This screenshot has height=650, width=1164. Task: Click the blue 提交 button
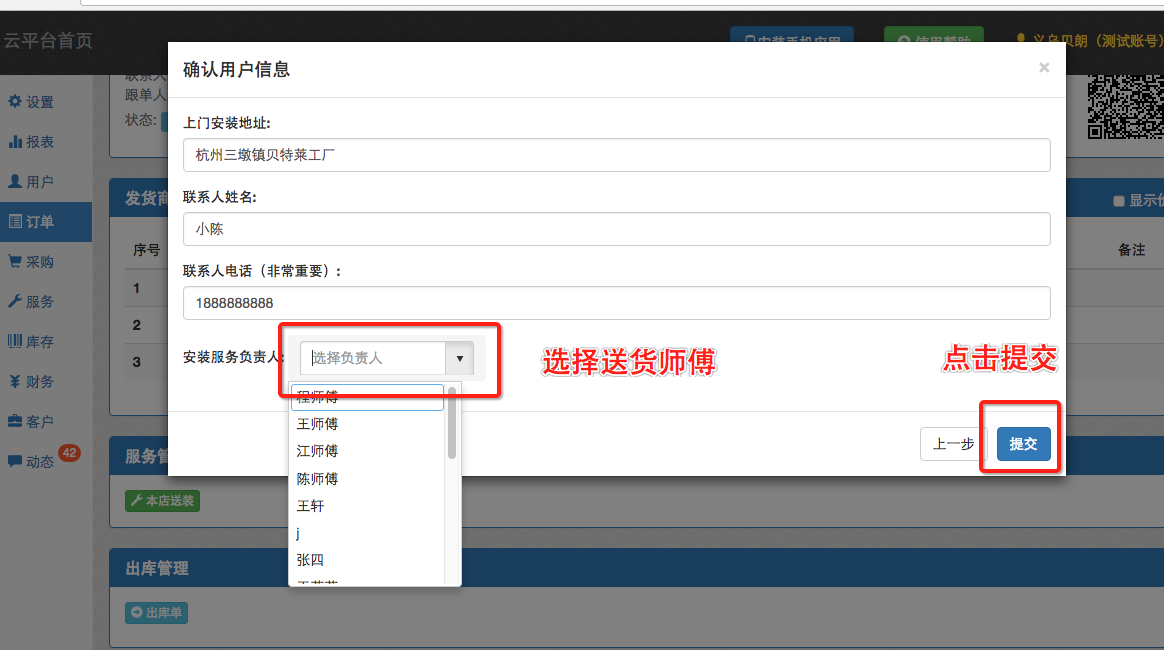click(1023, 444)
